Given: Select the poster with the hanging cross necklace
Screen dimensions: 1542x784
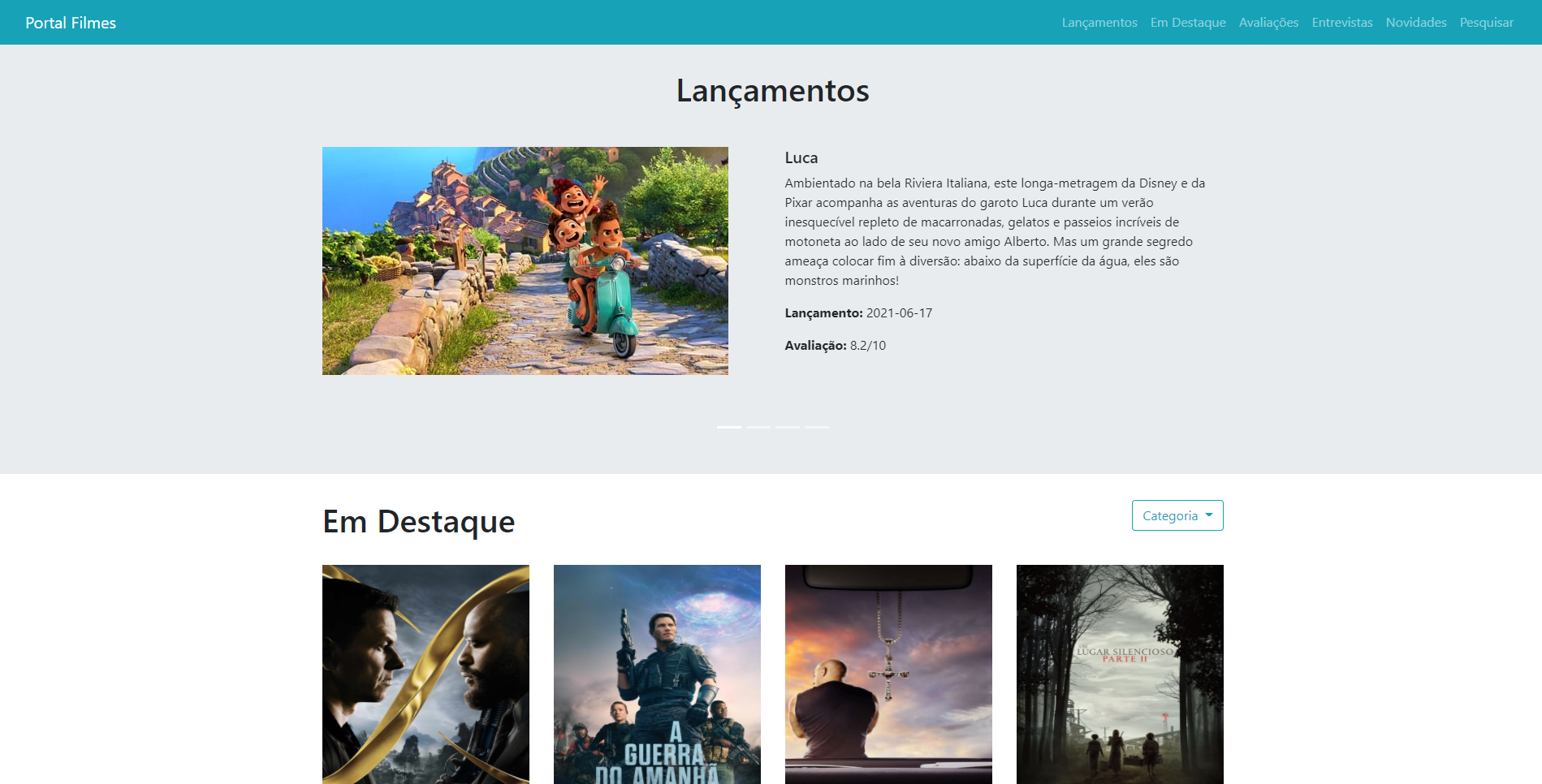Looking at the screenshot, I should (888, 674).
